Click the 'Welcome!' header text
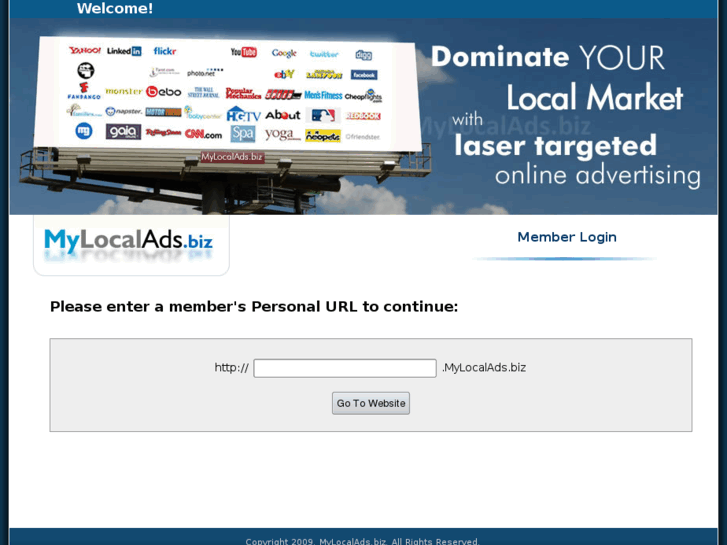The image size is (727, 545). point(115,8)
